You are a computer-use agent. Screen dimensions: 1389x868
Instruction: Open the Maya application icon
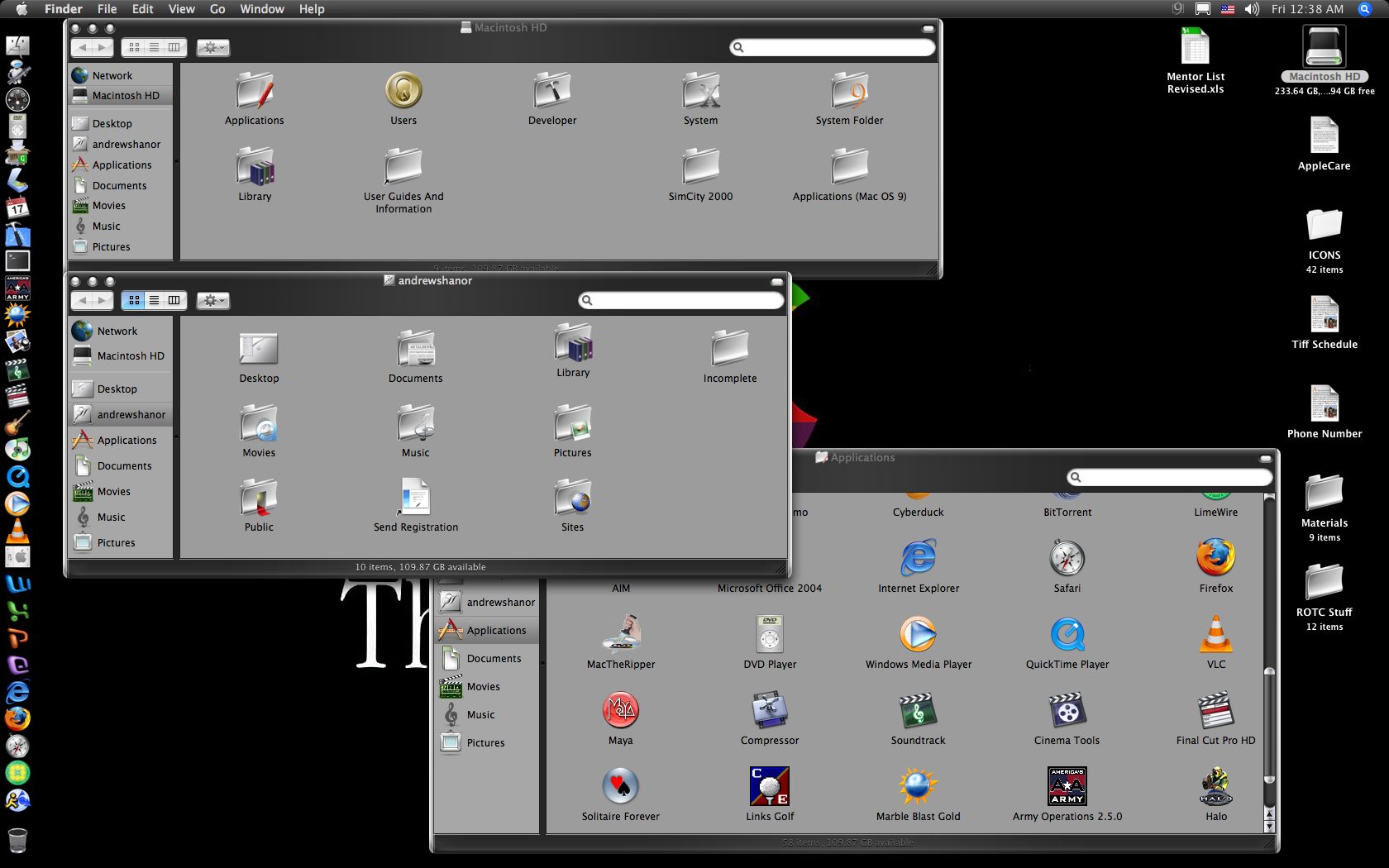coord(620,710)
